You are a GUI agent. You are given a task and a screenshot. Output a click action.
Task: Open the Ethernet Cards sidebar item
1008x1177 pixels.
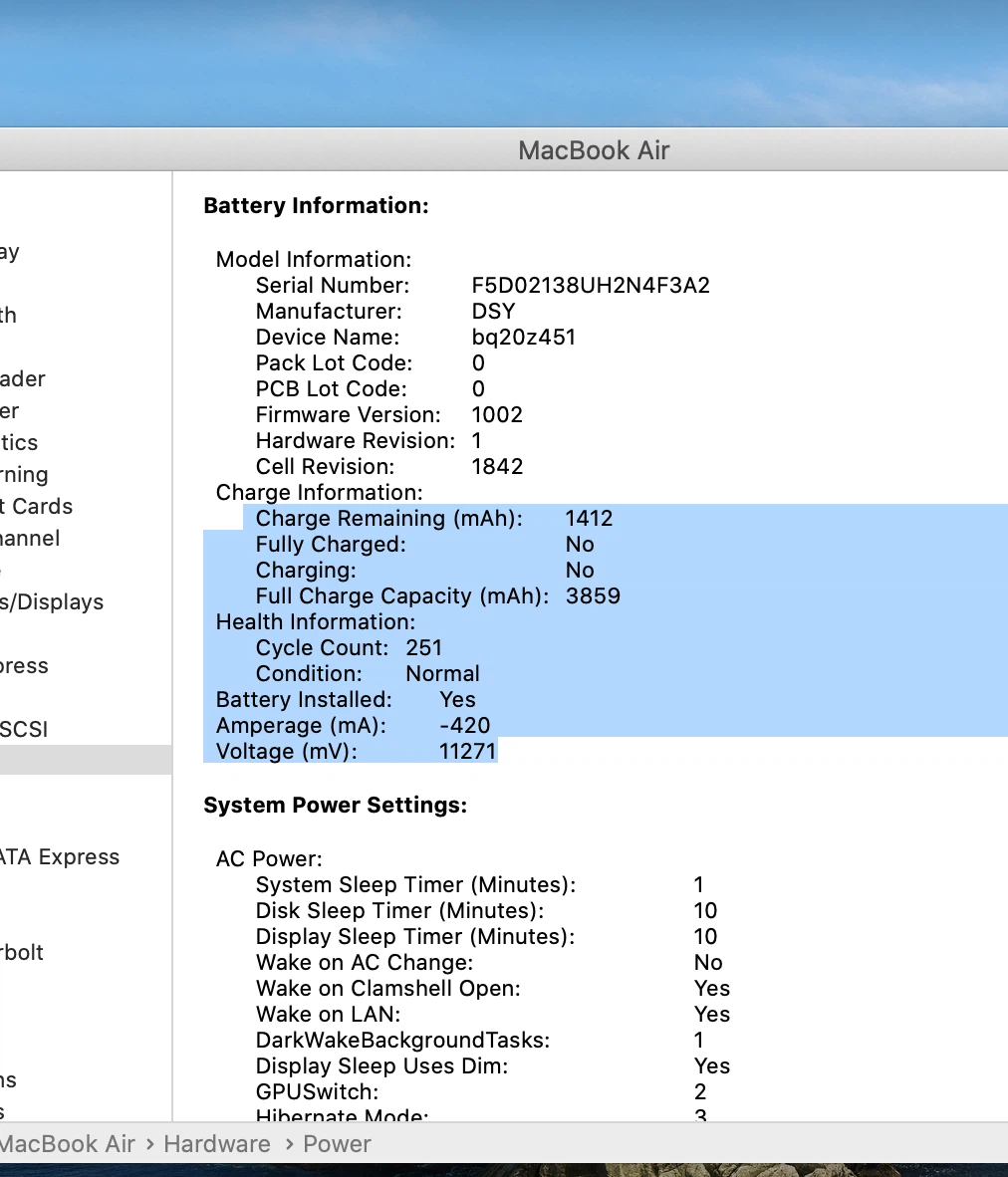(36, 506)
